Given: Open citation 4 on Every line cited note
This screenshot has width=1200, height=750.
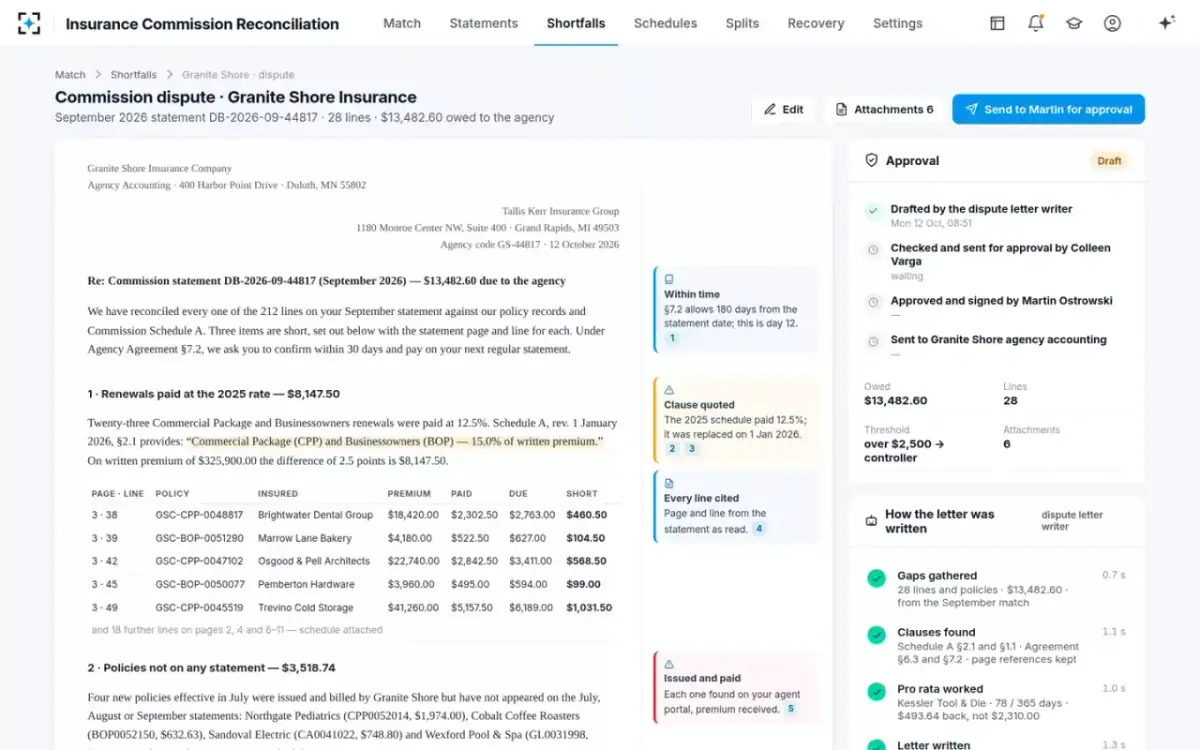Looking at the screenshot, I should [759, 528].
